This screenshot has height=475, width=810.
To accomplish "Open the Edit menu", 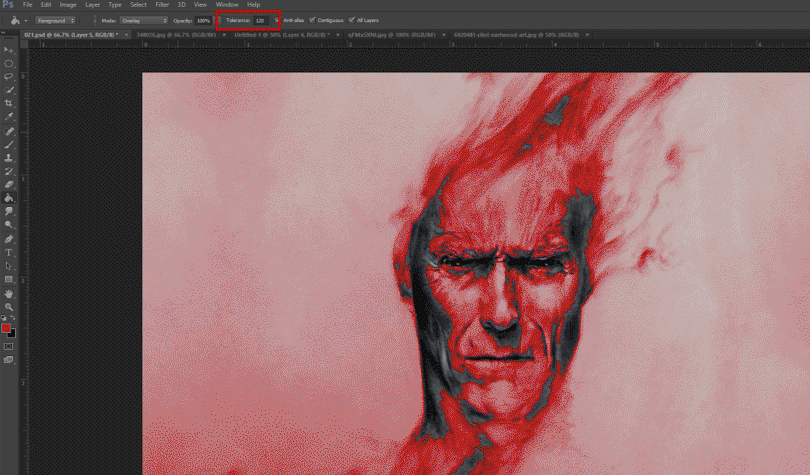I will (46, 5).
